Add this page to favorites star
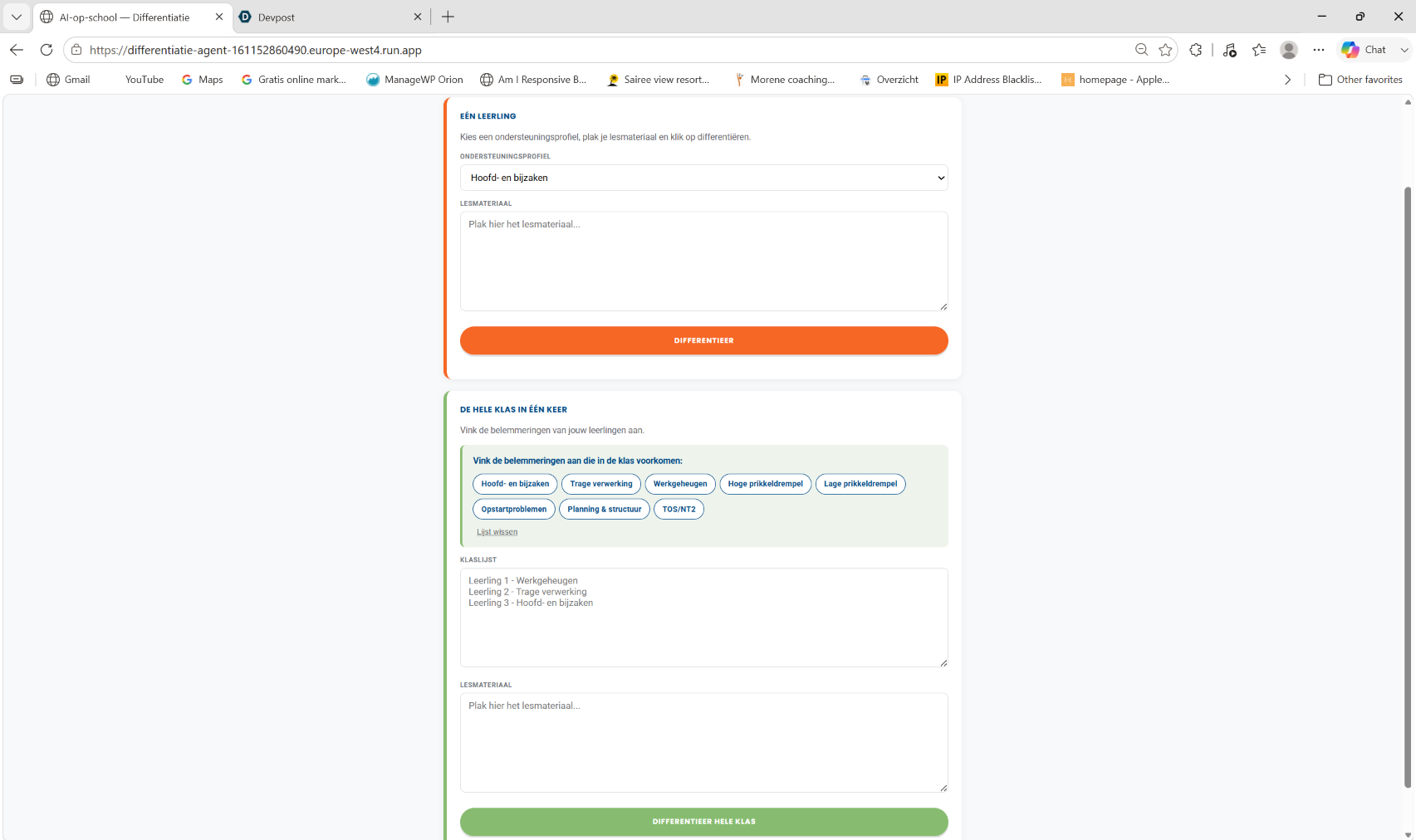Image resolution: width=1416 pixels, height=840 pixels. [1165, 50]
